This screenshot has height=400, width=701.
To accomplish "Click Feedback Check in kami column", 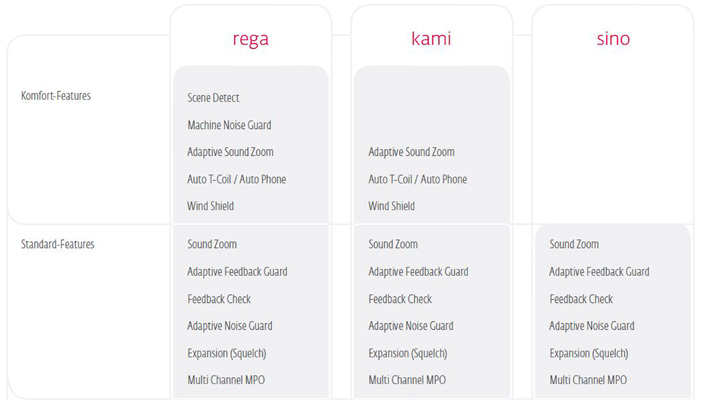I will pos(400,299).
